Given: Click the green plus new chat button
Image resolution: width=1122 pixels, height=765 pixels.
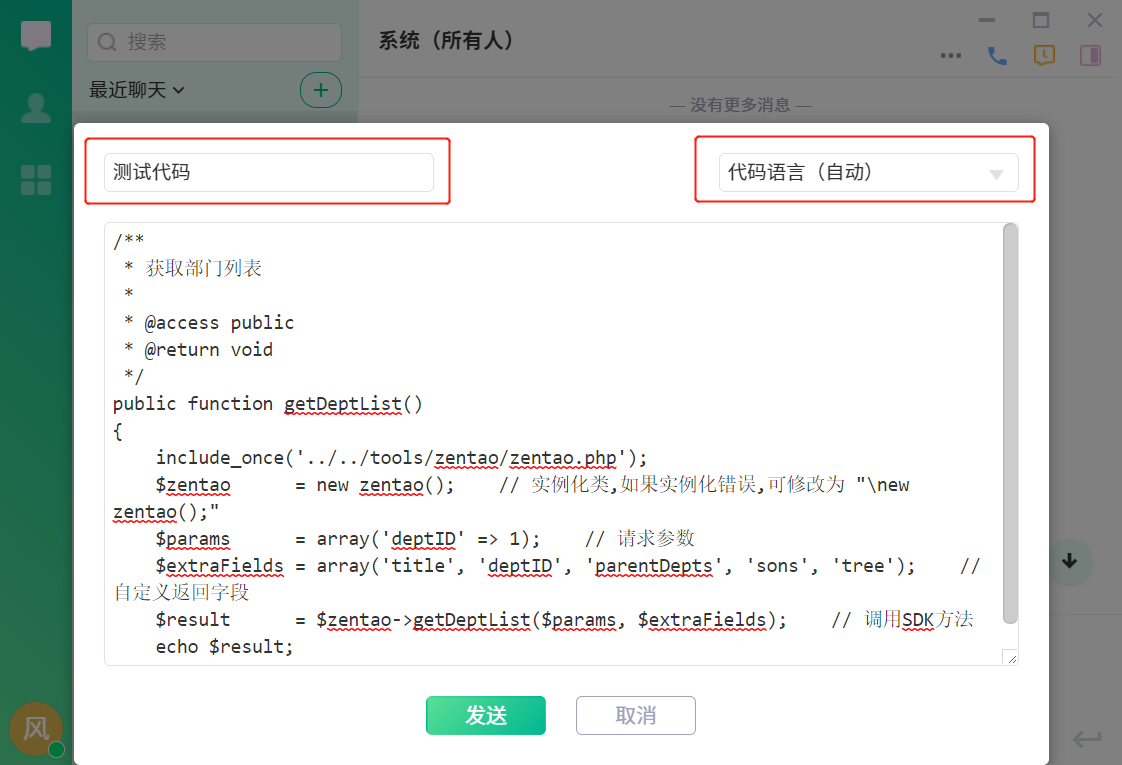Looking at the screenshot, I should (320, 90).
